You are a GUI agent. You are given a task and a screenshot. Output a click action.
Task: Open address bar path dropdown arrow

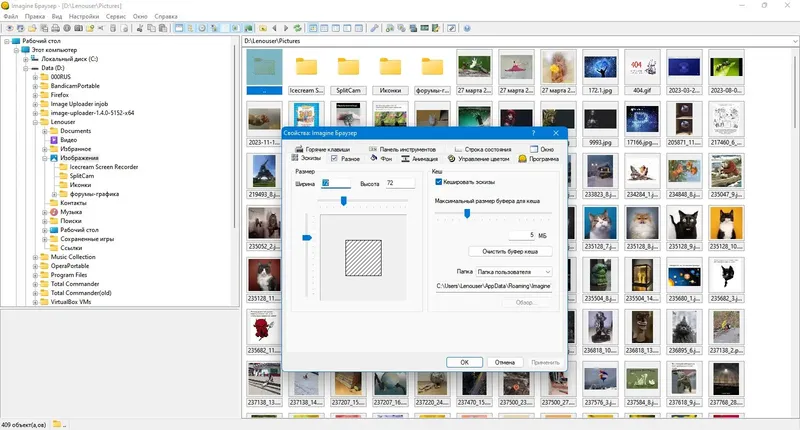(795, 41)
